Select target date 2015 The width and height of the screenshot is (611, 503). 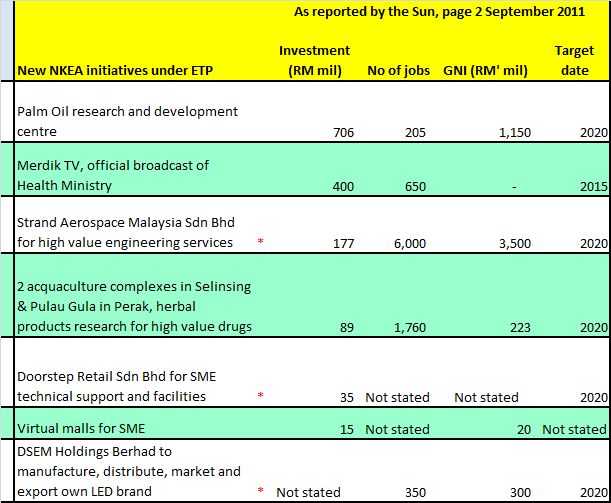[x=594, y=186]
